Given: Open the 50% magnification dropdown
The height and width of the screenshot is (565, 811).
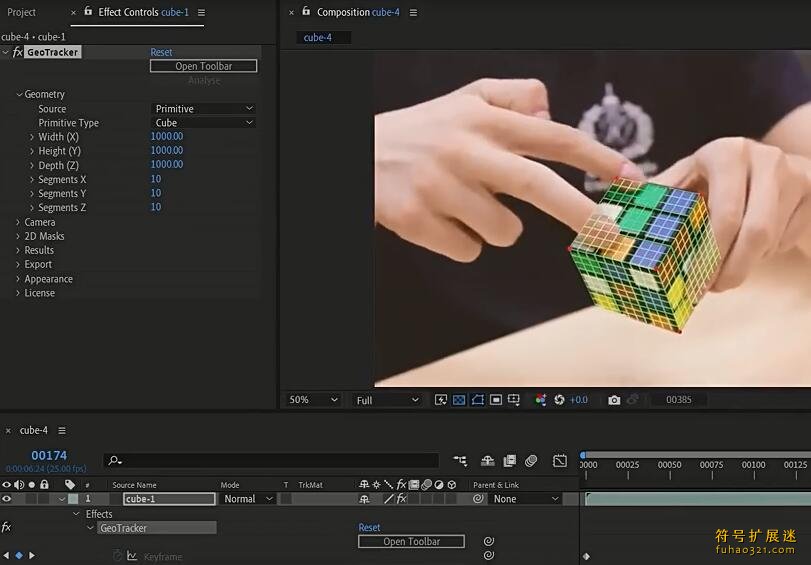Looking at the screenshot, I should click(x=313, y=400).
